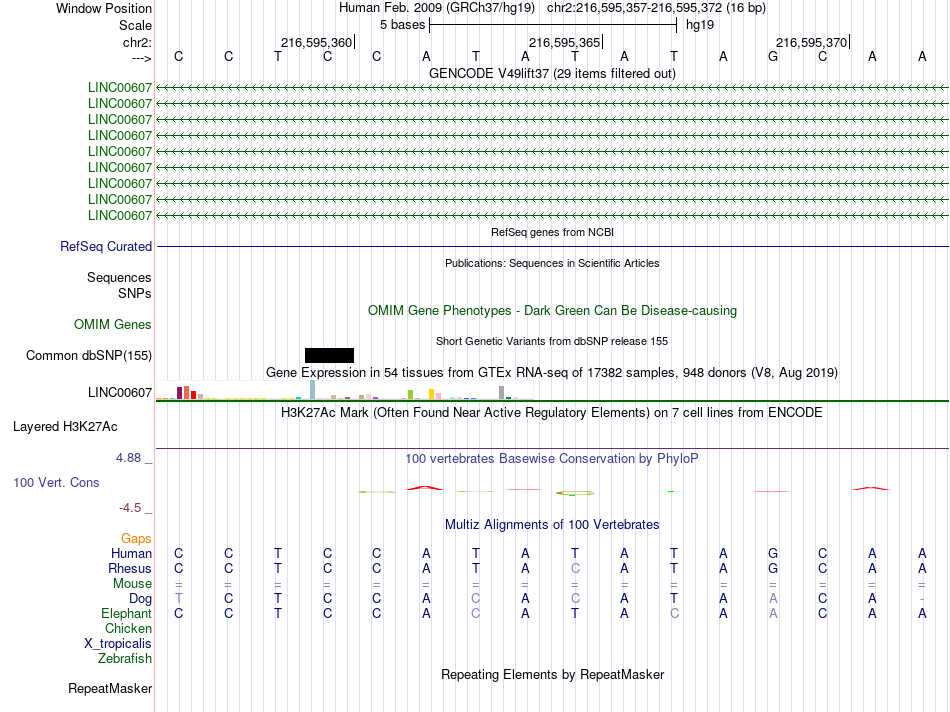Click the chr2: ruler label
The height and width of the screenshot is (712, 950).
coord(137,42)
